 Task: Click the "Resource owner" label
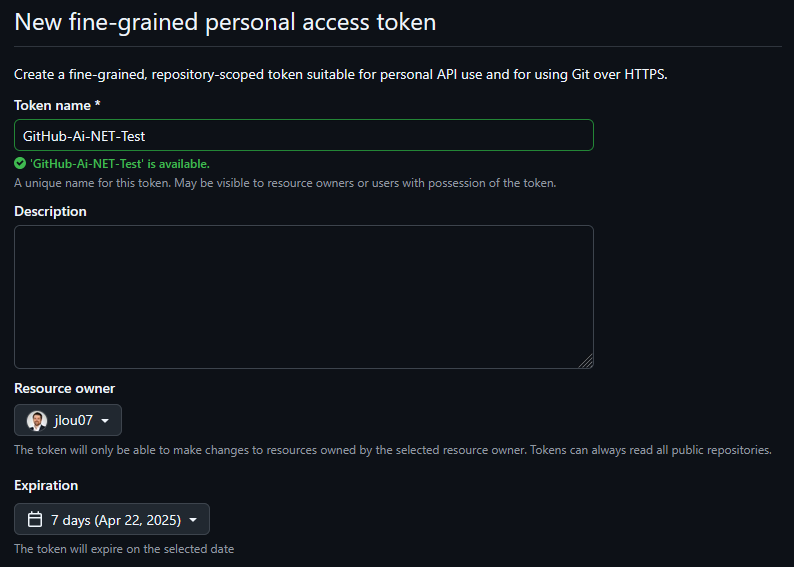(x=64, y=388)
